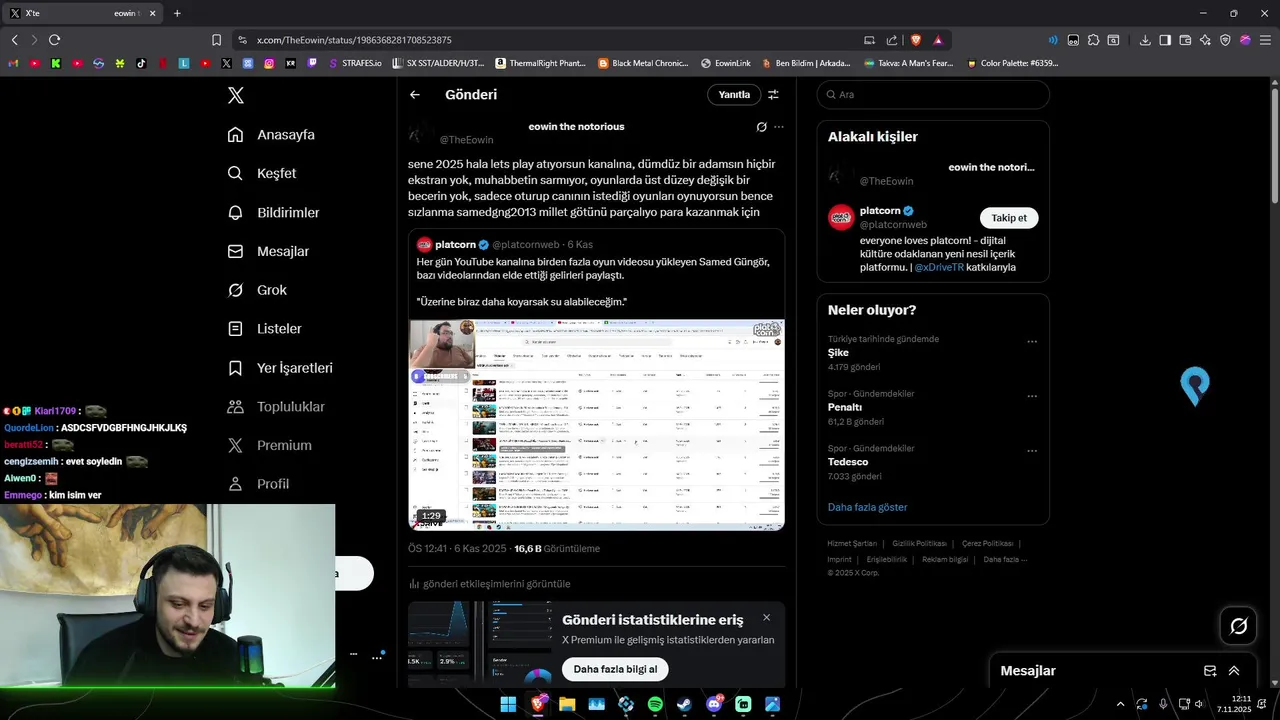Follow platcorn with Takip et
The width and height of the screenshot is (1280, 720).
pos(1009,218)
